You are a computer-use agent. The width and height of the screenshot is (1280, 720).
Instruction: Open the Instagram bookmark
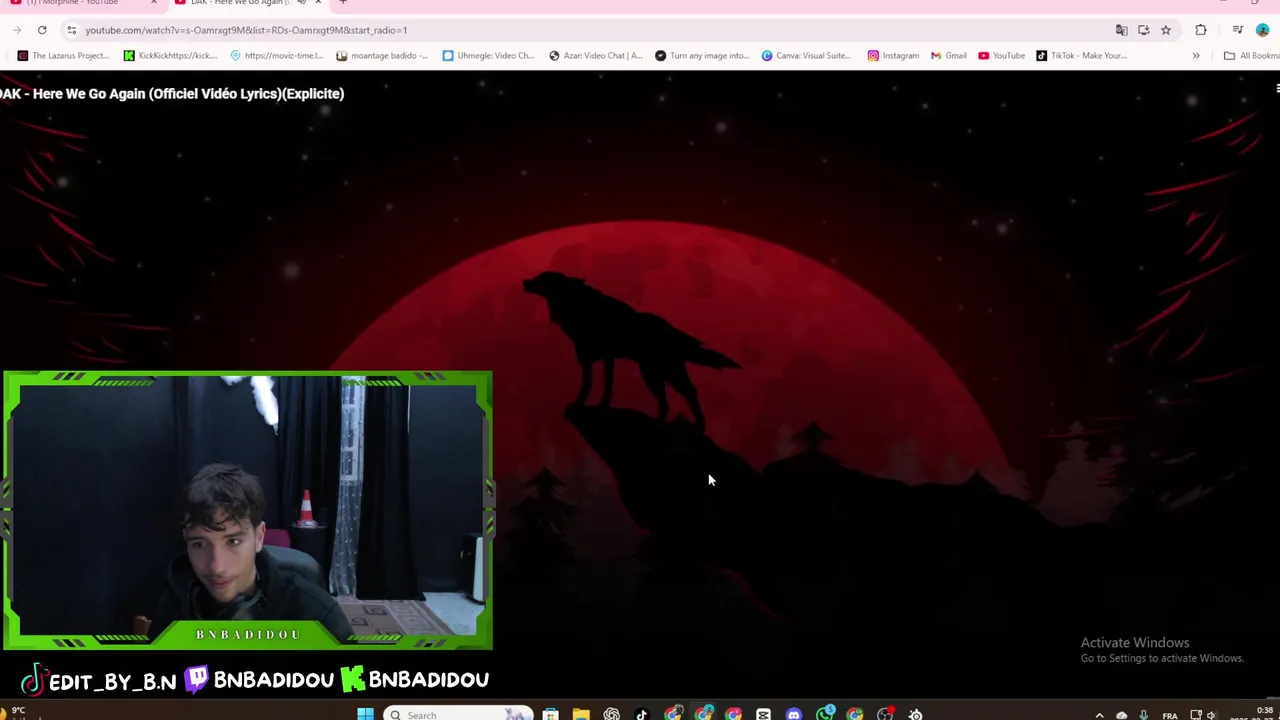[894, 55]
